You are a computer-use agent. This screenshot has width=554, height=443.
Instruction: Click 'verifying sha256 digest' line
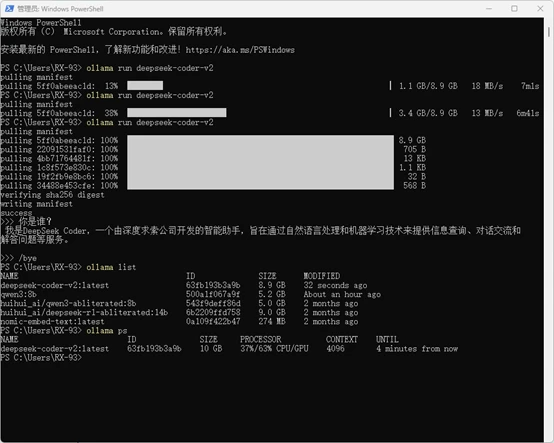tap(52, 195)
